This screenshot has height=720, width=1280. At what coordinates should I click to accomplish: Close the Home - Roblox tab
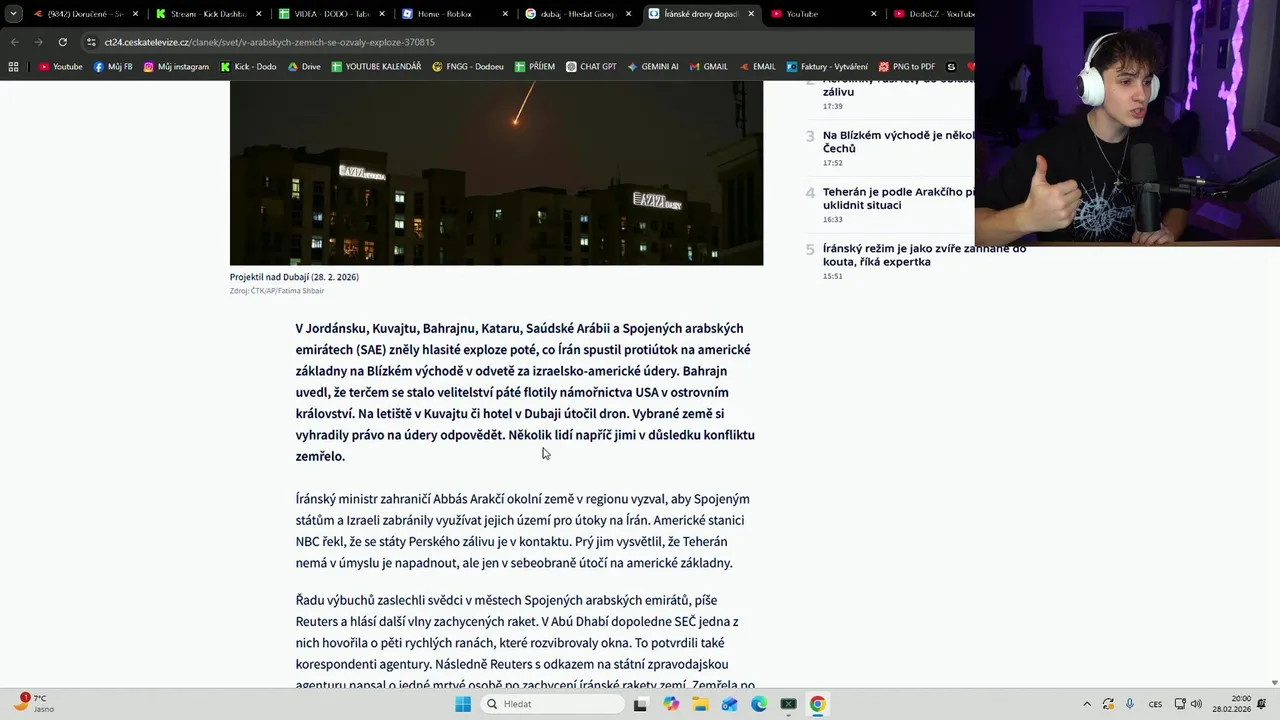[x=504, y=14]
